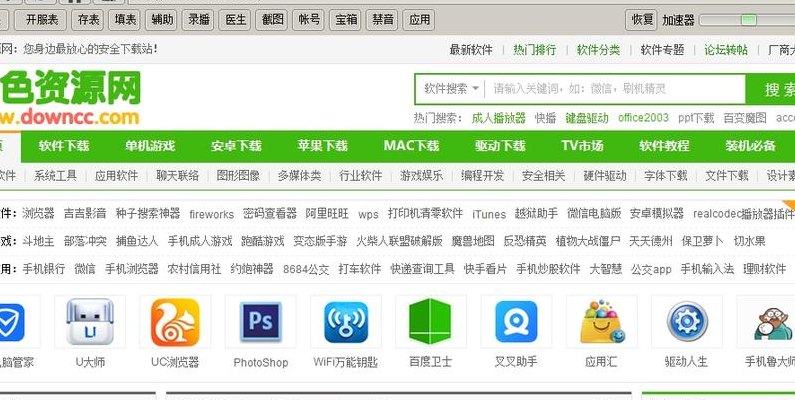
Task: Click the 录播 toolbar button
Action: (x=199, y=20)
